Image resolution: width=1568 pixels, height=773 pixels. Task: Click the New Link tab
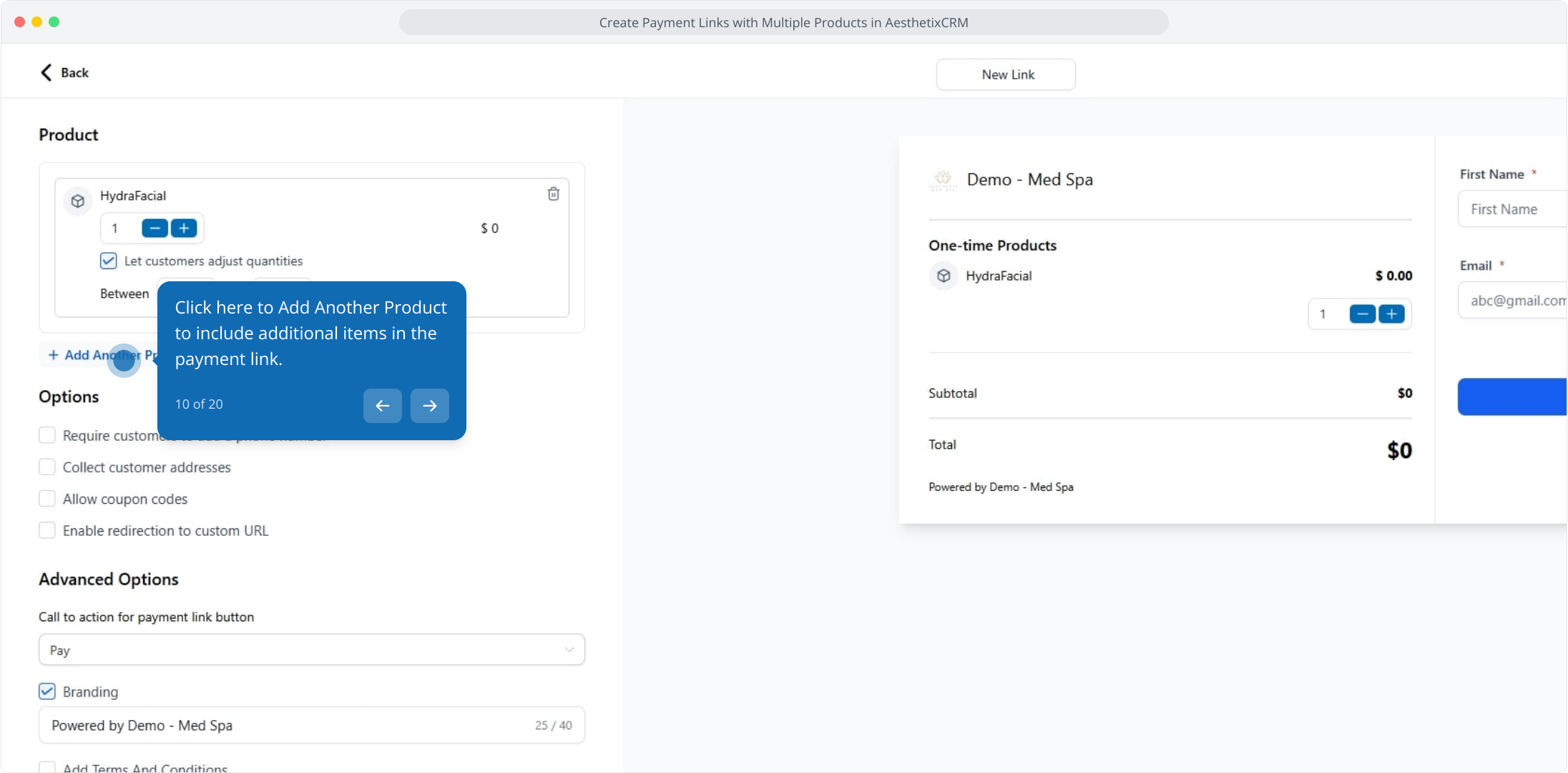click(1006, 74)
